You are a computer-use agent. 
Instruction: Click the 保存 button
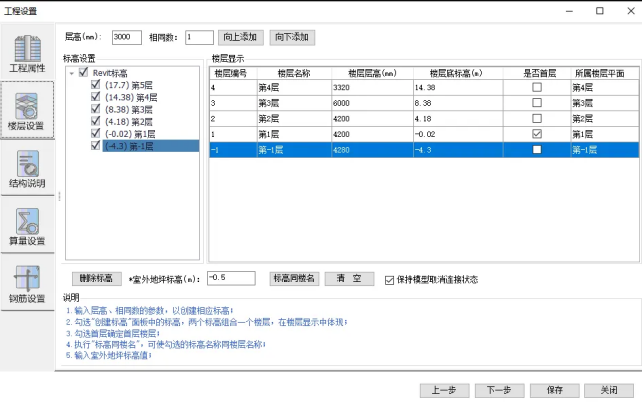tap(555, 389)
